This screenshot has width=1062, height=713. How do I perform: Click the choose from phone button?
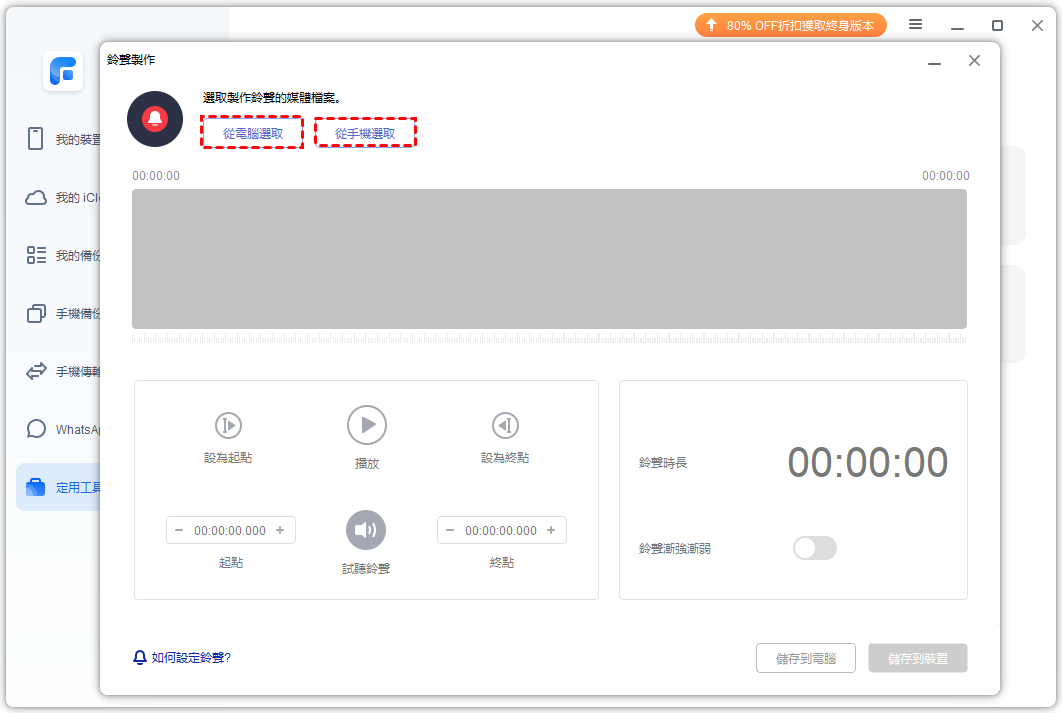pos(365,133)
